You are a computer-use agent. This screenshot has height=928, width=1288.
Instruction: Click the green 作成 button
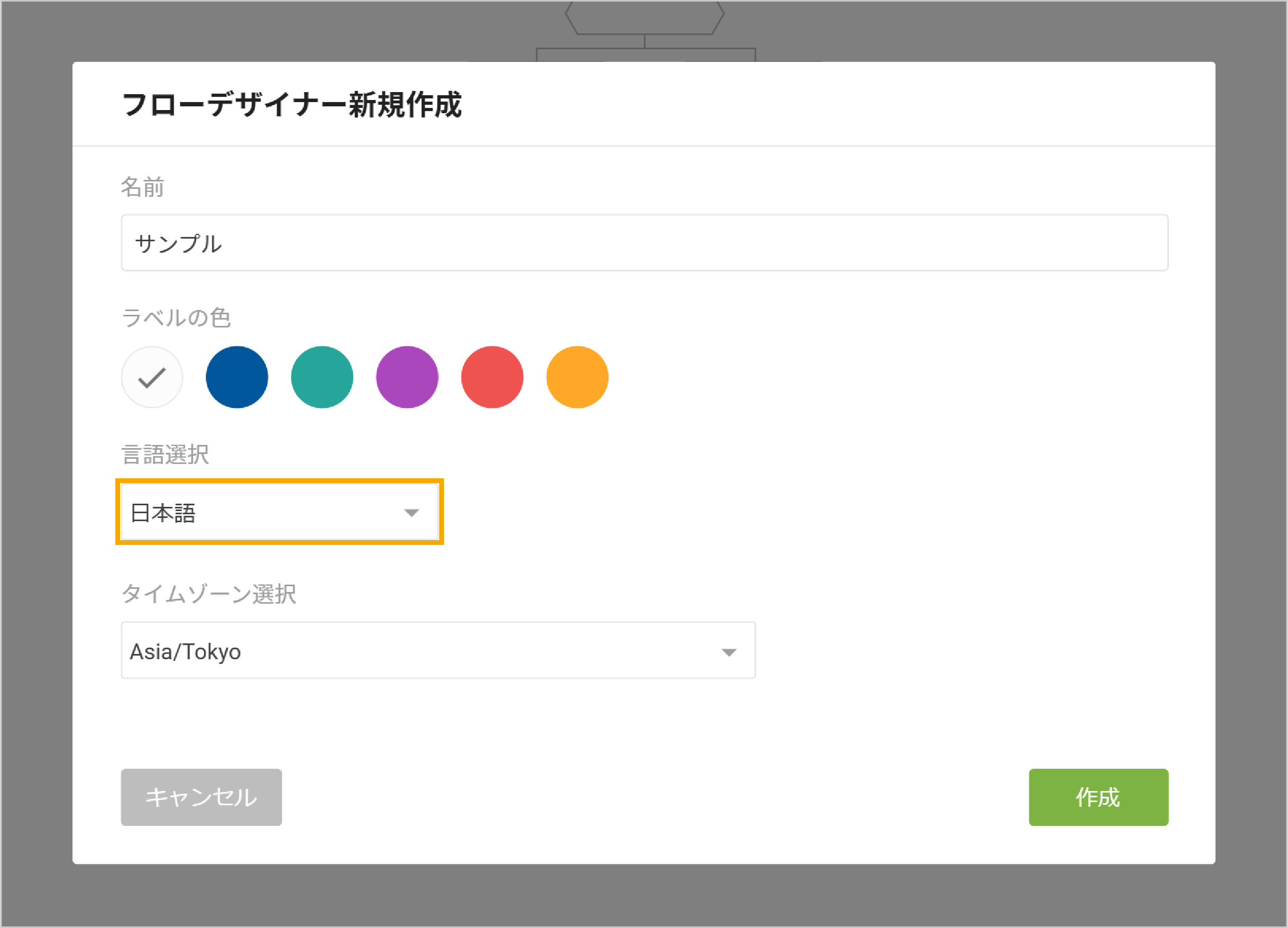[1099, 797]
